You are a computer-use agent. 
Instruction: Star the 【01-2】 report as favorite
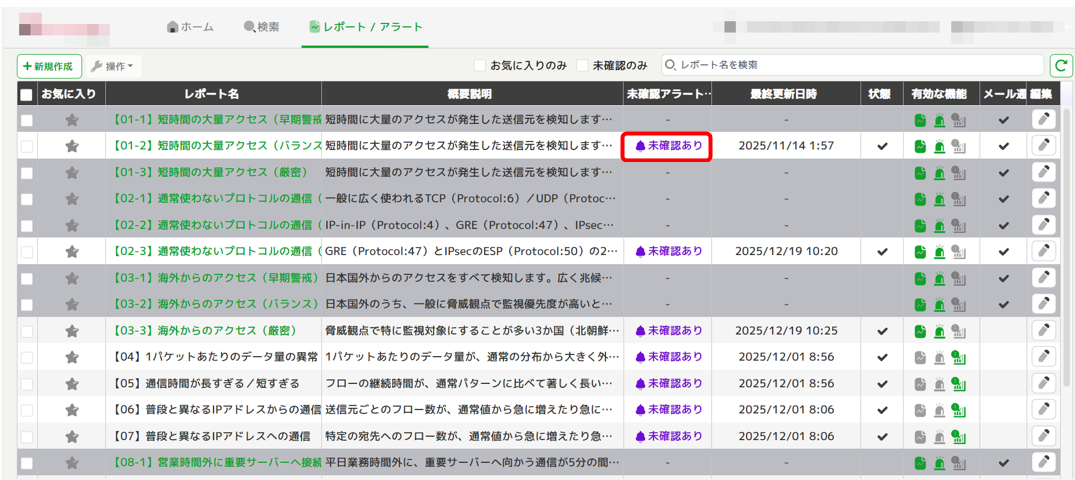tap(71, 146)
